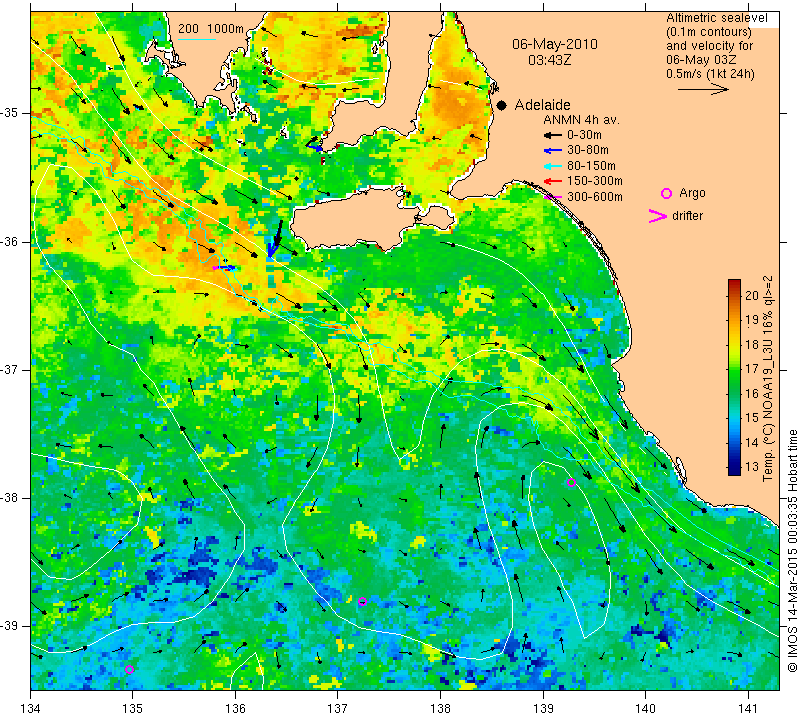Click the longitude axis label 140
This screenshot has width=800, height=720.
point(645,709)
